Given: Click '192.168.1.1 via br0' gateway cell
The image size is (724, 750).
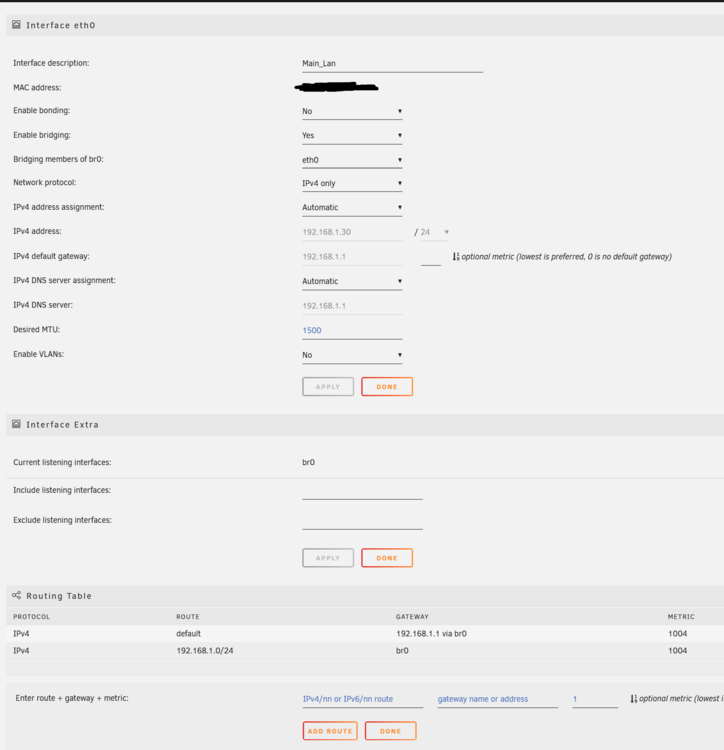Looking at the screenshot, I should coord(431,634).
